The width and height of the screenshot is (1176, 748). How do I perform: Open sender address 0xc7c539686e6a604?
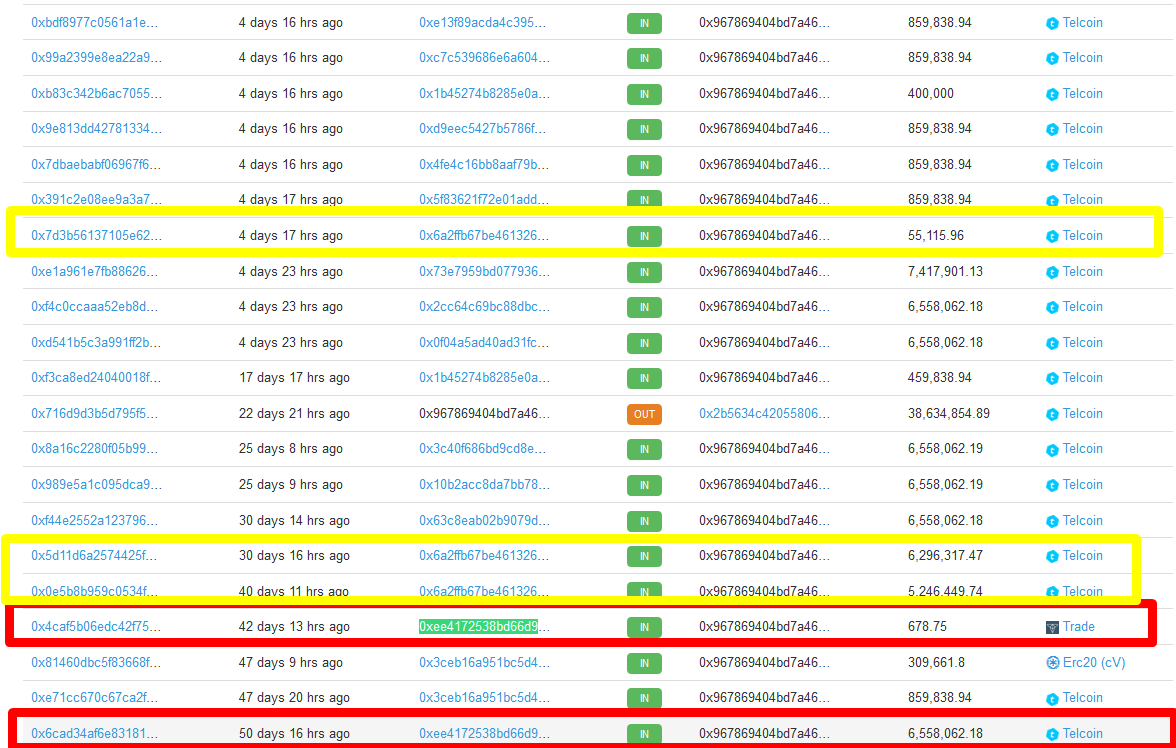click(484, 58)
